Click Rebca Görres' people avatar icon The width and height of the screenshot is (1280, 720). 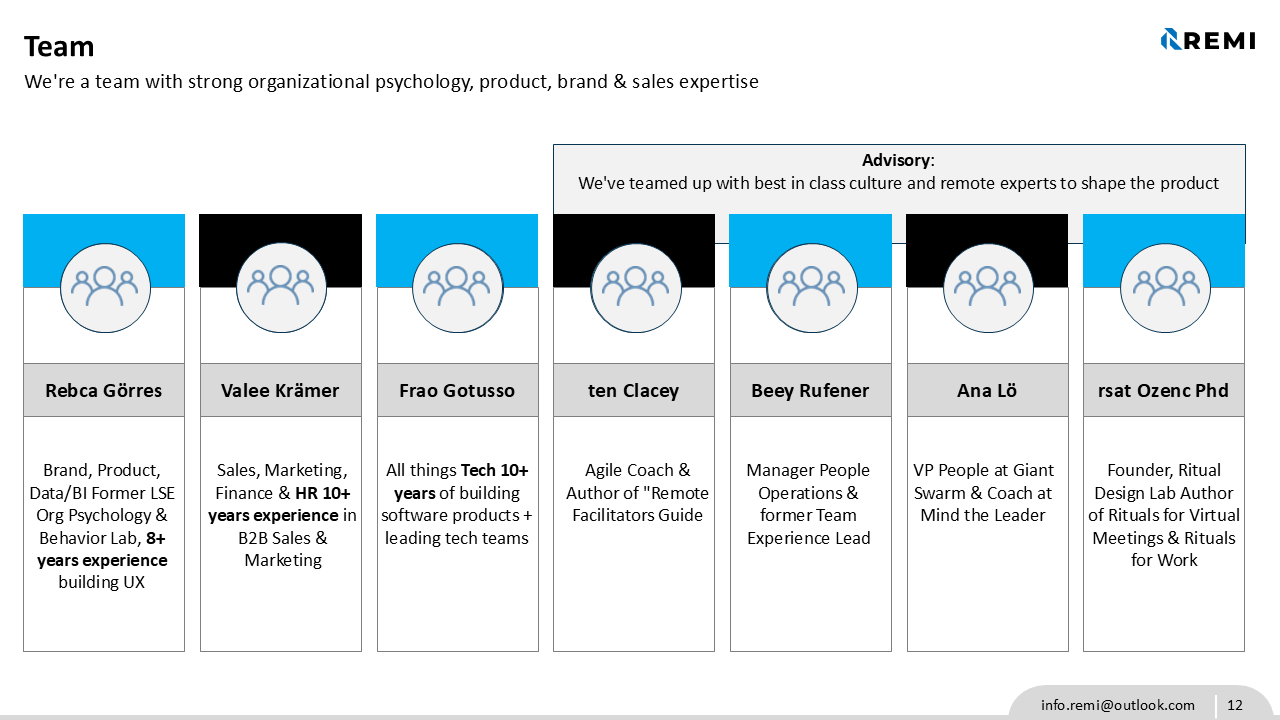click(x=104, y=288)
